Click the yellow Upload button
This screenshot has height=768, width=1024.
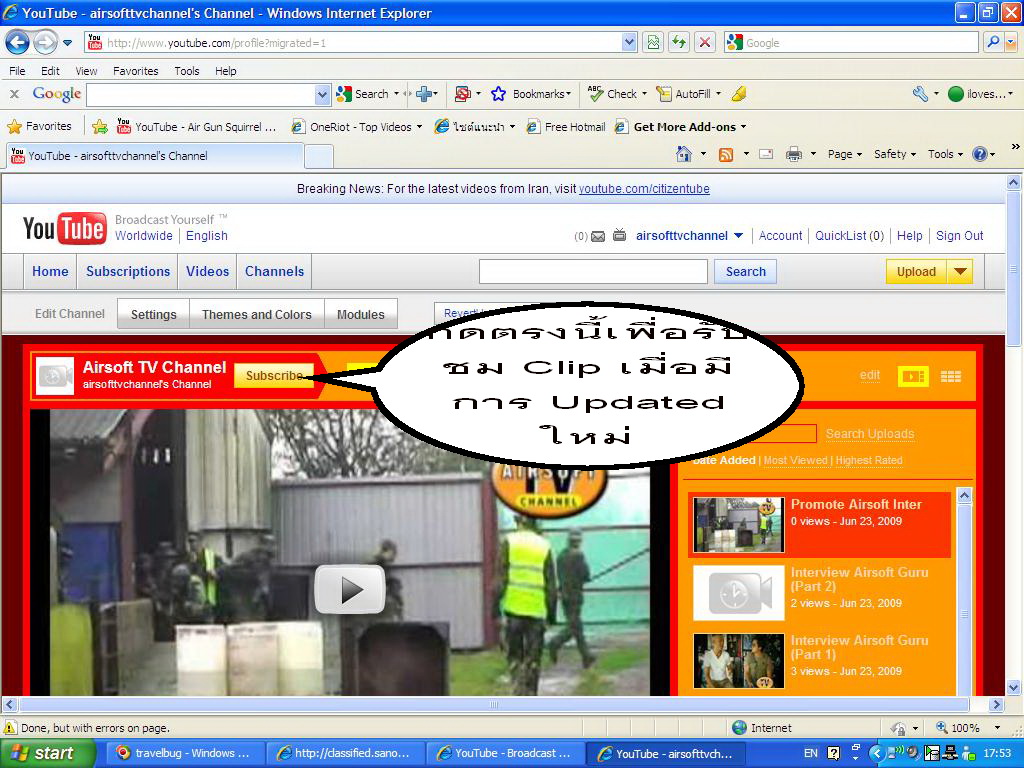tap(916, 272)
